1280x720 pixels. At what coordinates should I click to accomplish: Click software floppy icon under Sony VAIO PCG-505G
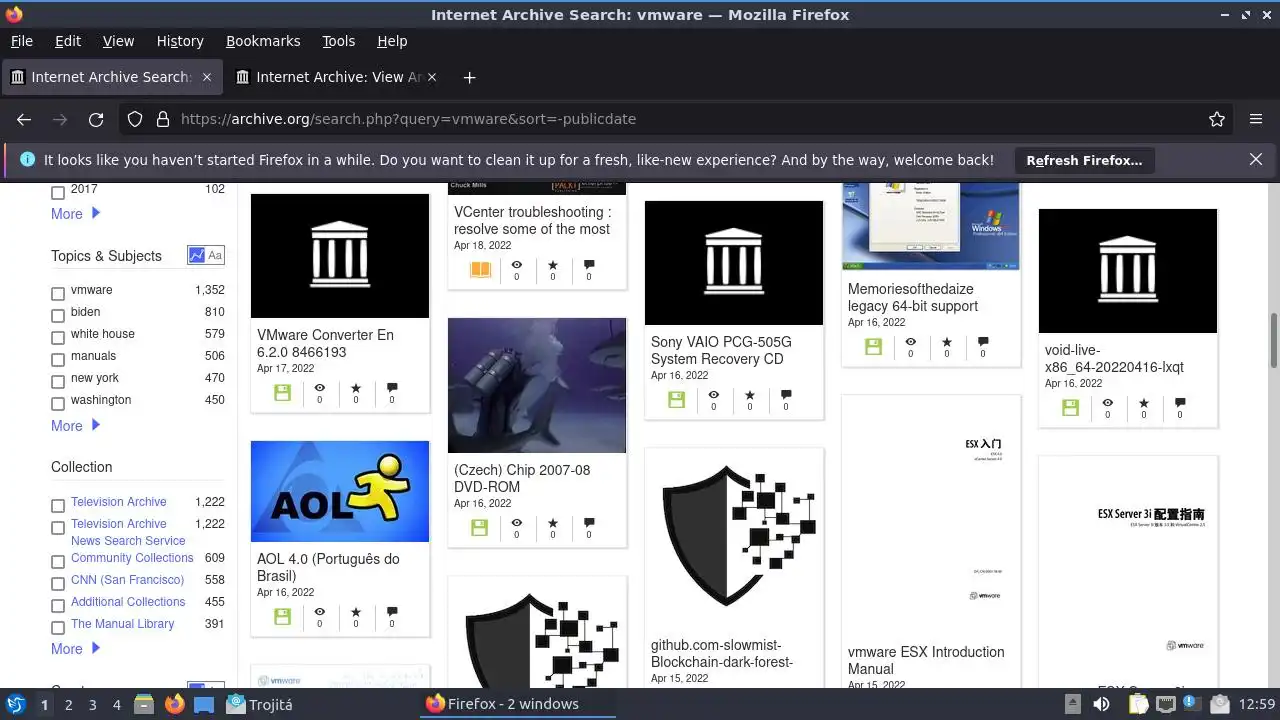tap(676, 400)
